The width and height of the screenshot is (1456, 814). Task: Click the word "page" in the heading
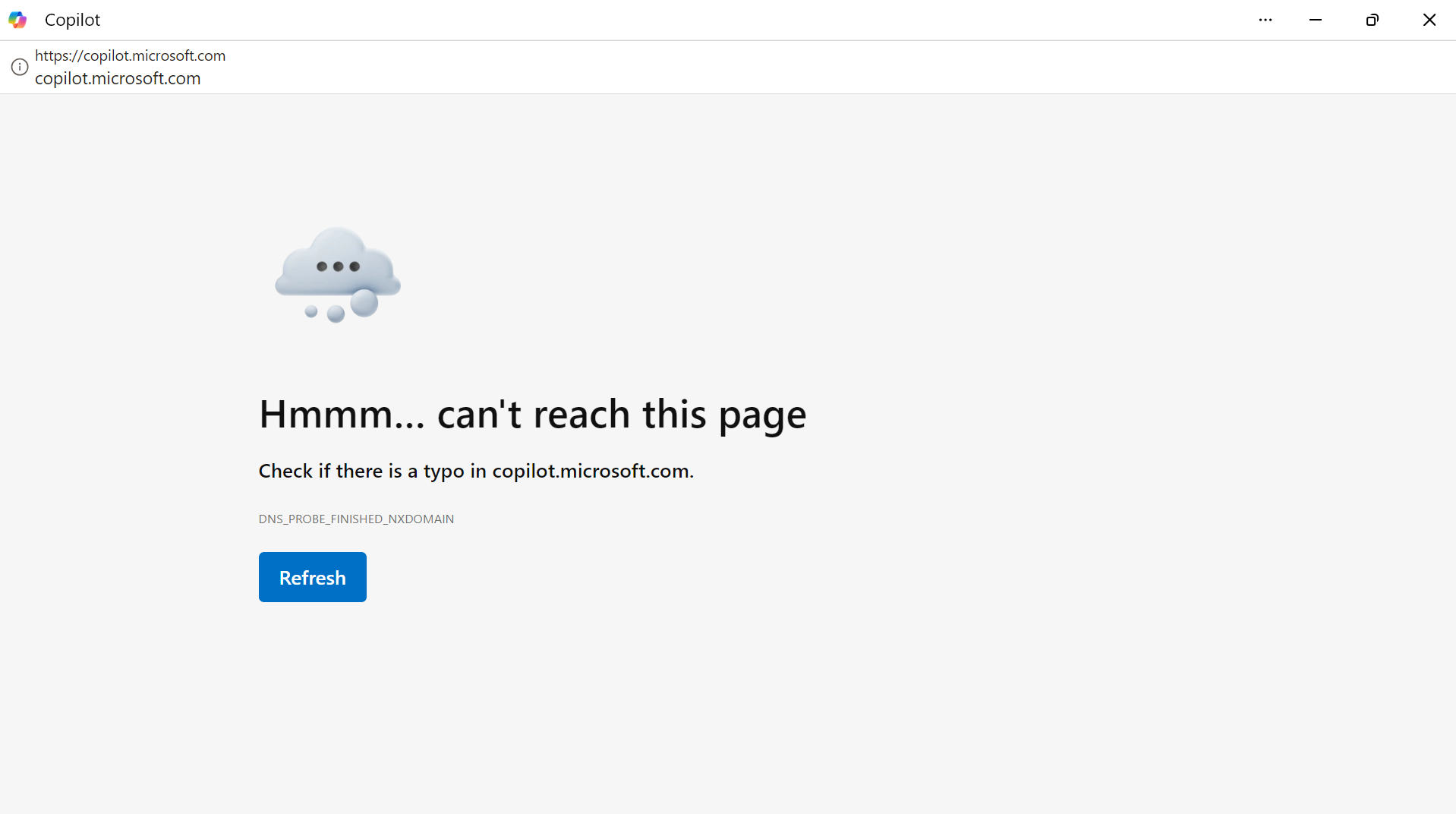[x=762, y=416]
